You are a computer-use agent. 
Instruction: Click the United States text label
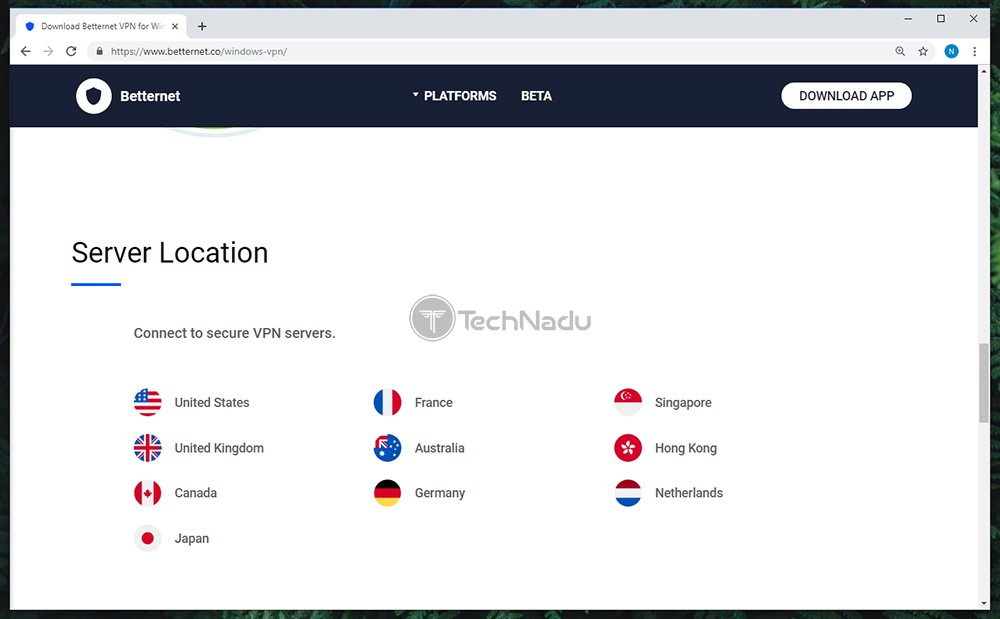(x=212, y=402)
